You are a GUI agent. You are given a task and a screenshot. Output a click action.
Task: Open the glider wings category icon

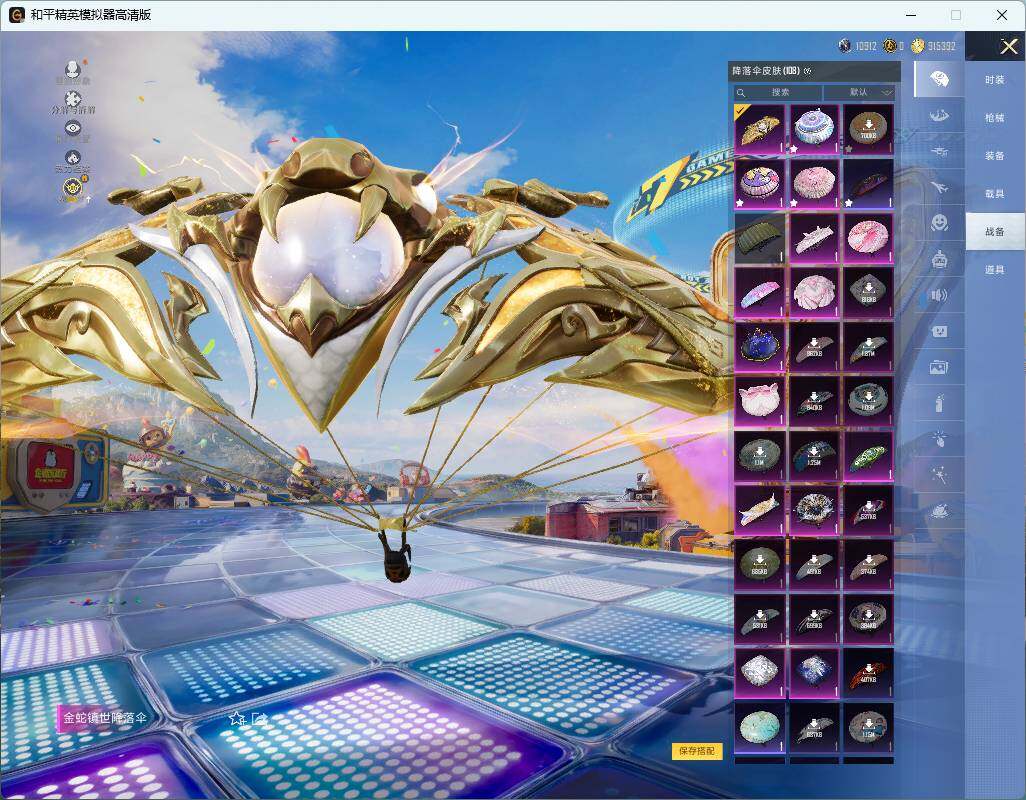tap(939, 116)
